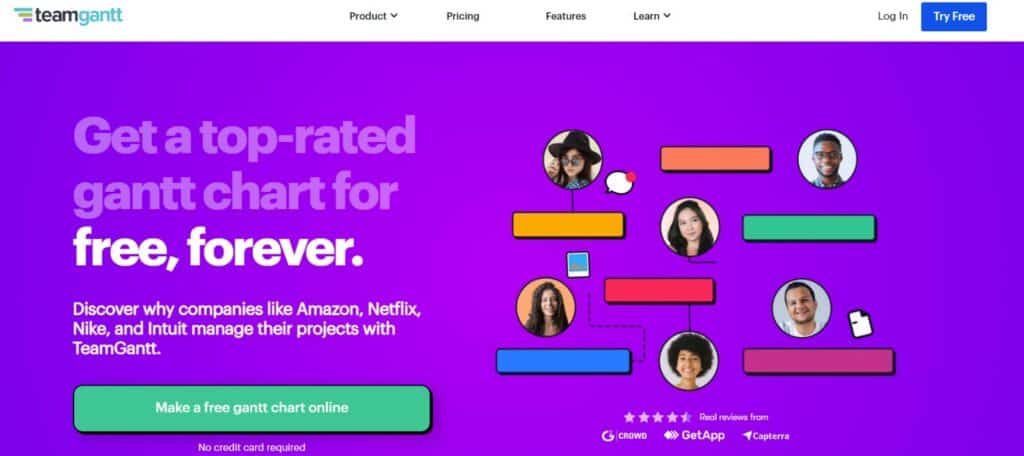Click the blue task bar
This screenshot has width=1024, height=456.
[564, 361]
